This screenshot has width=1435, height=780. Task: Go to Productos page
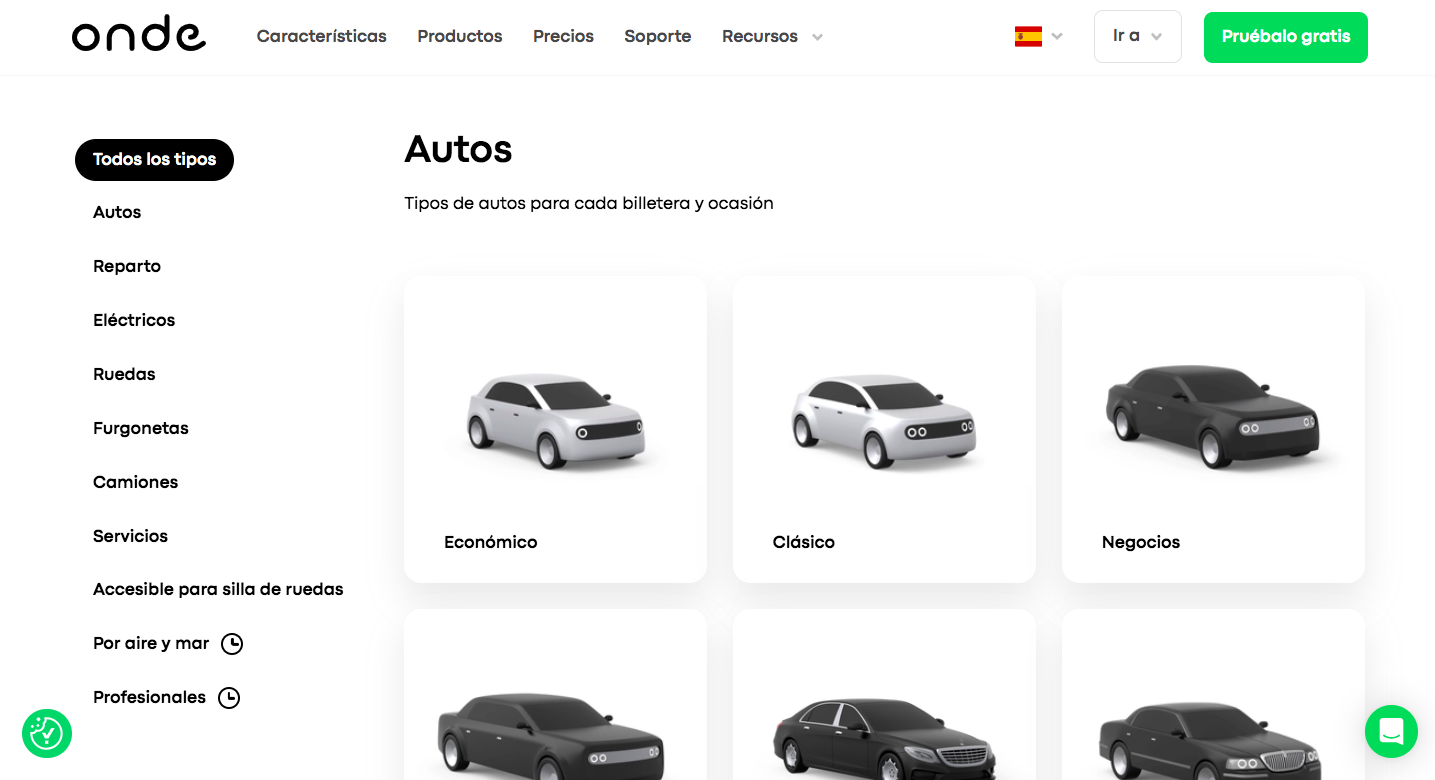(460, 36)
